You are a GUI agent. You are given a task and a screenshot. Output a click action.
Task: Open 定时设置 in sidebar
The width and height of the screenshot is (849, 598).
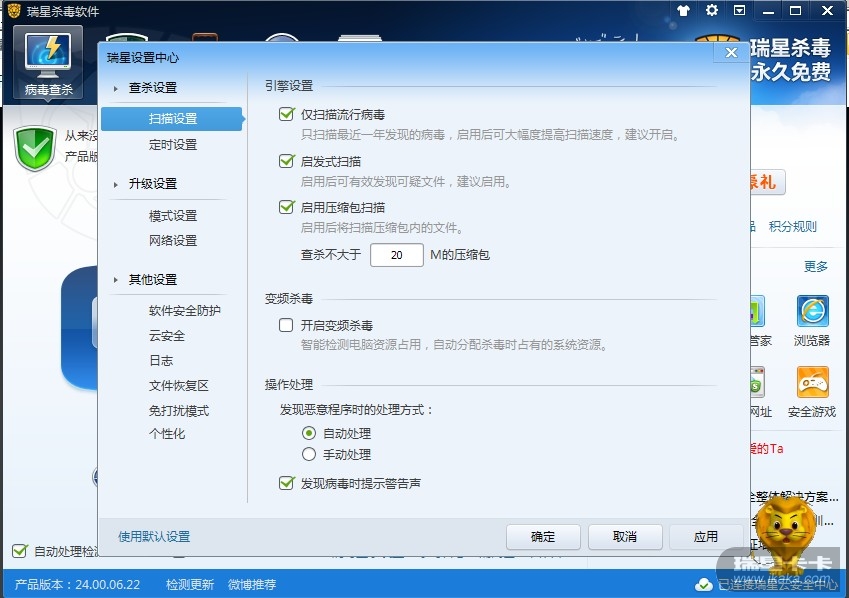pyautogui.click(x=173, y=145)
